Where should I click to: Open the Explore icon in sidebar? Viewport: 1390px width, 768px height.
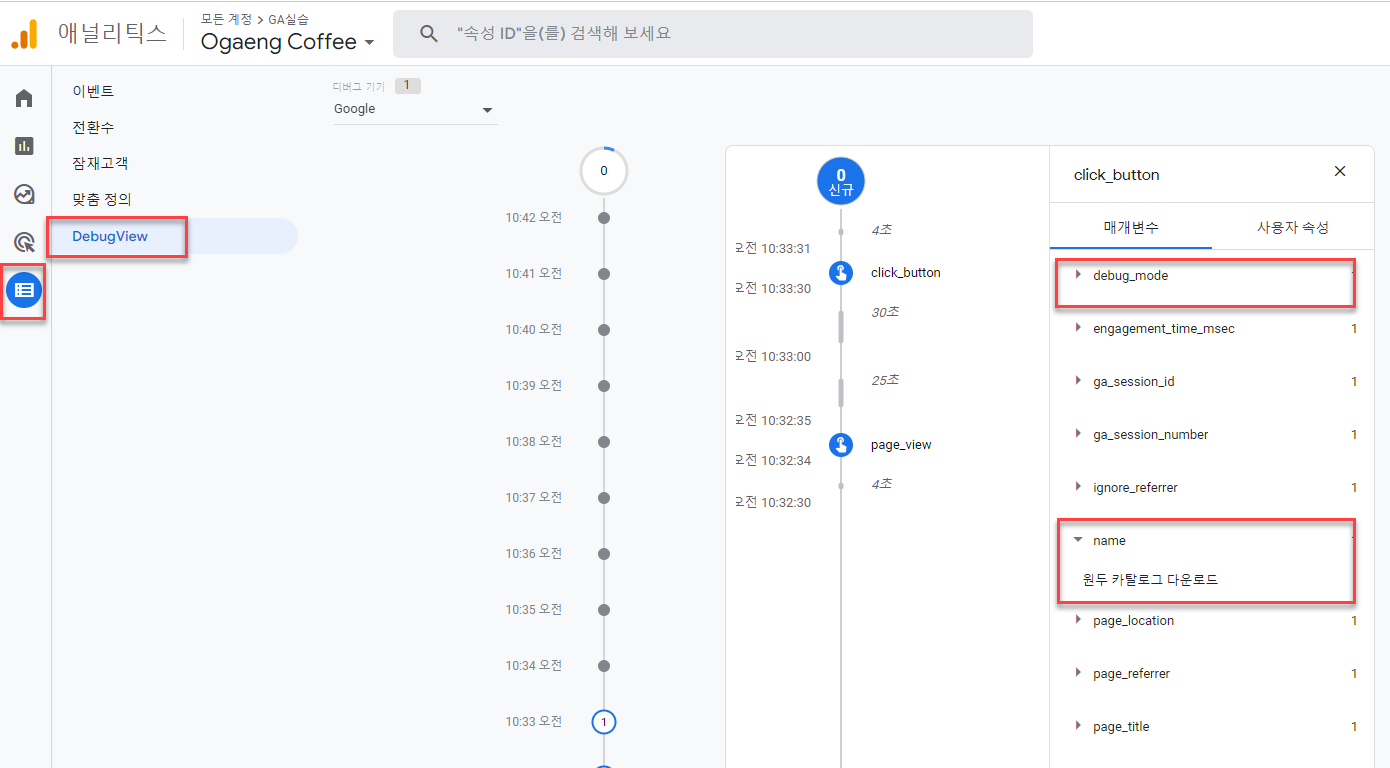[24, 194]
